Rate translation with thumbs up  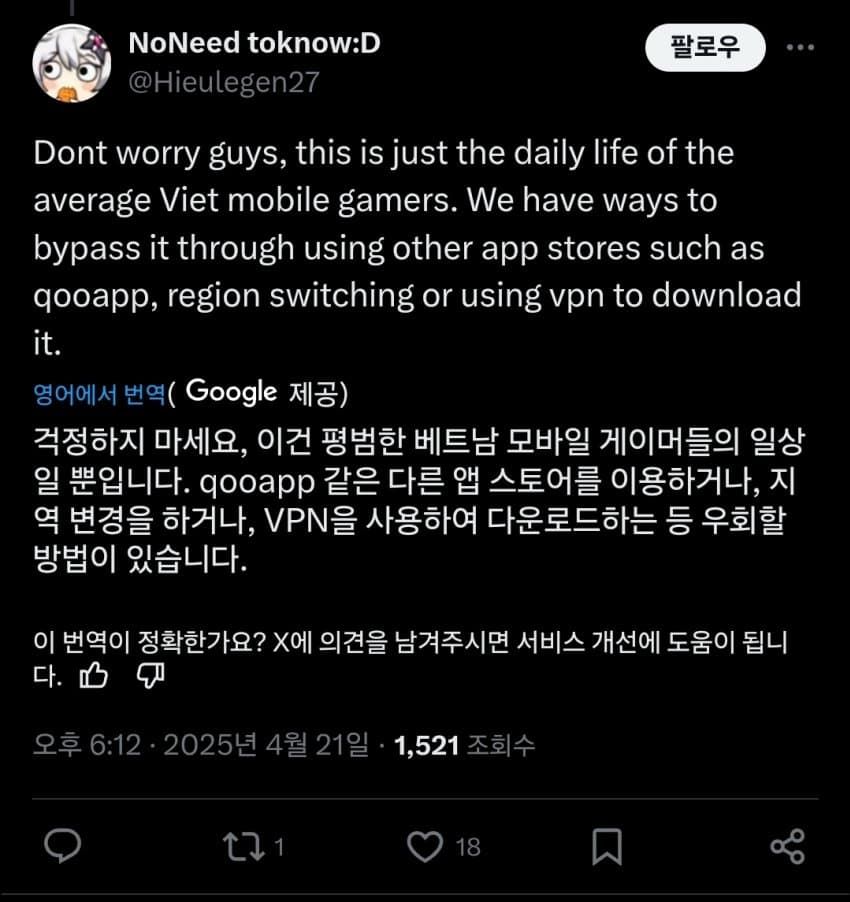(x=94, y=675)
